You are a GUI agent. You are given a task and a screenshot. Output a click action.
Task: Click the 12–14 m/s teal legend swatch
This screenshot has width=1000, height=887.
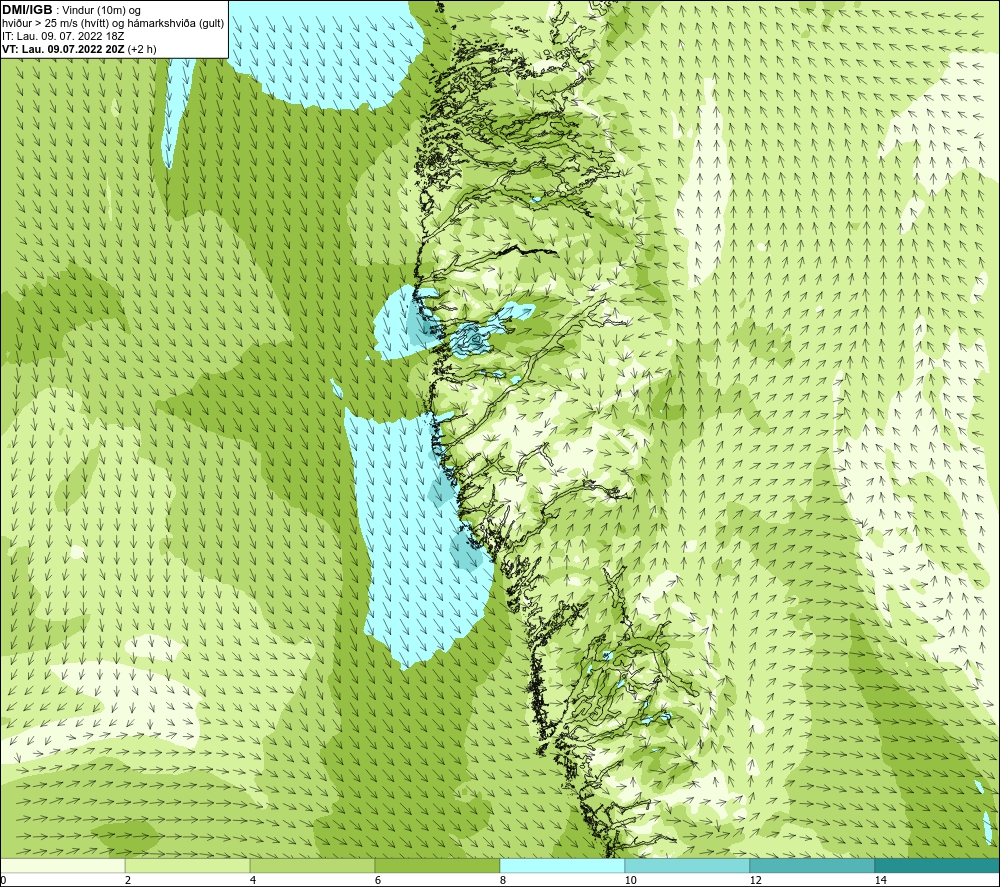click(812, 865)
